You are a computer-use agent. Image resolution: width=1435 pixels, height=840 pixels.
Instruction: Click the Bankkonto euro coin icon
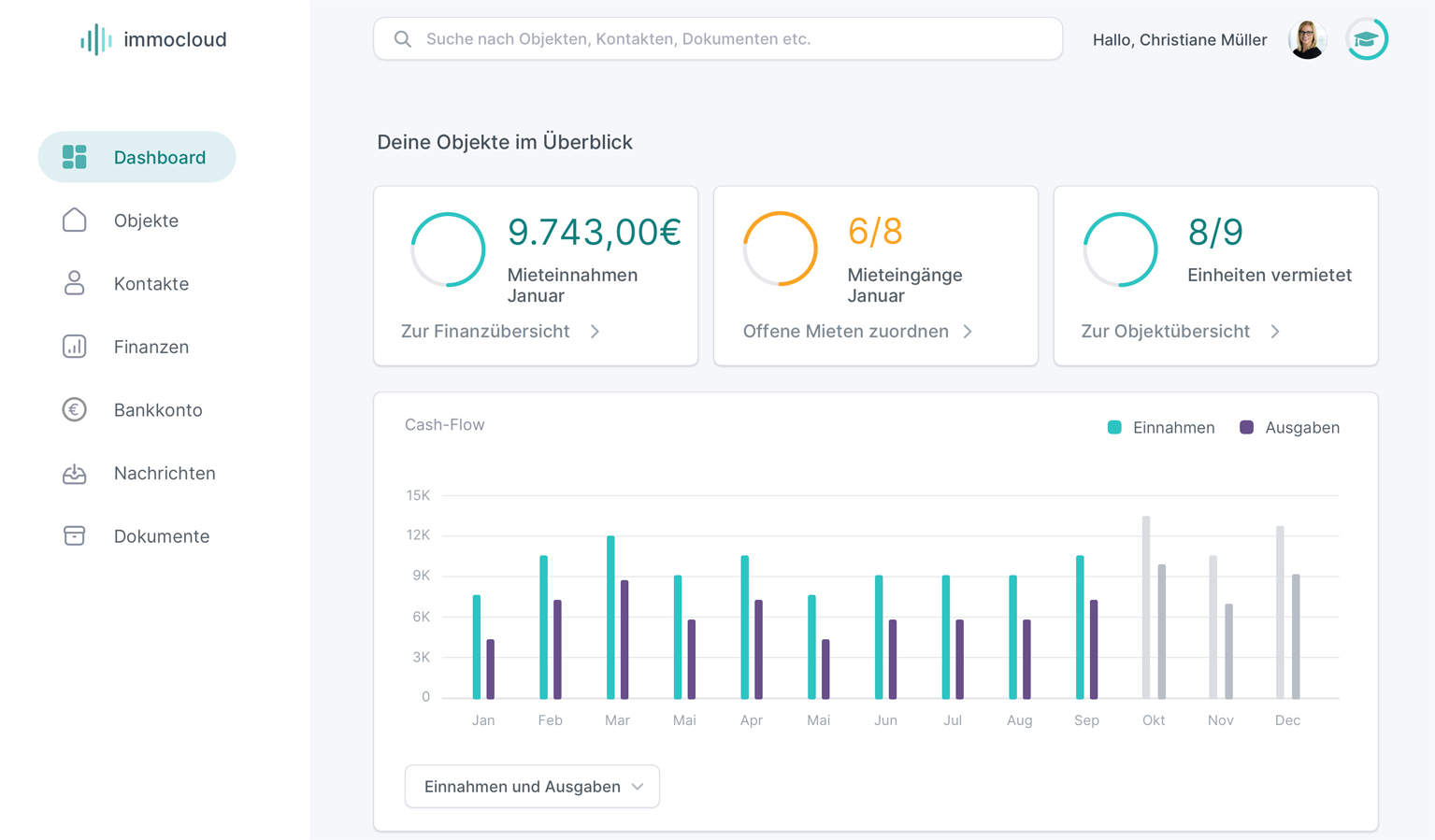[75, 409]
